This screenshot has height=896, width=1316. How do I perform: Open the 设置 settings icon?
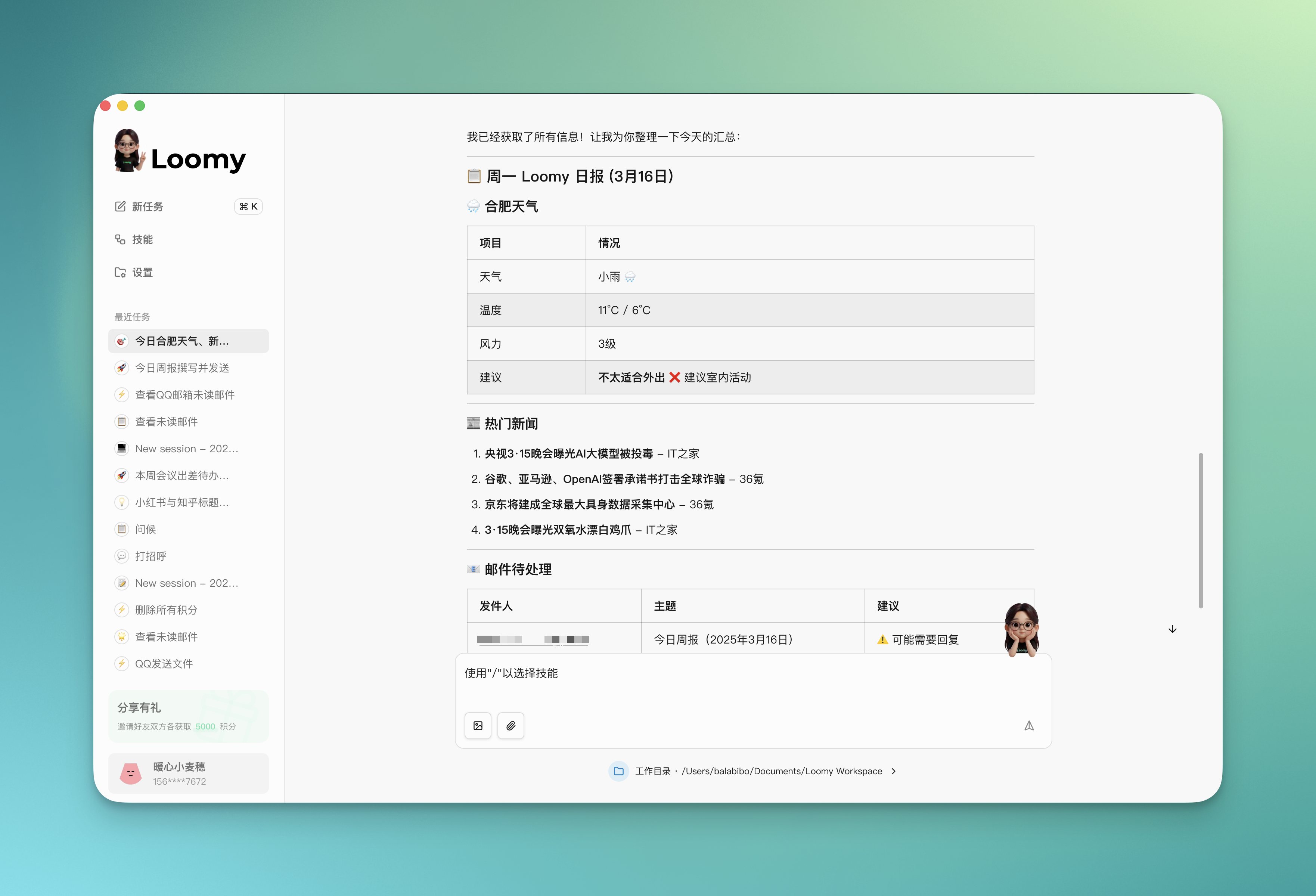pos(121,272)
